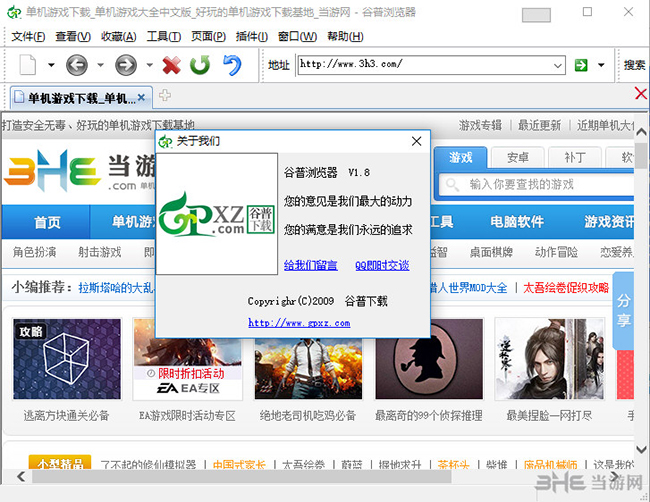The height and width of the screenshot is (502, 650).
Task: Open 游戏资讯 in the navigation bar
Action: (x=609, y=222)
